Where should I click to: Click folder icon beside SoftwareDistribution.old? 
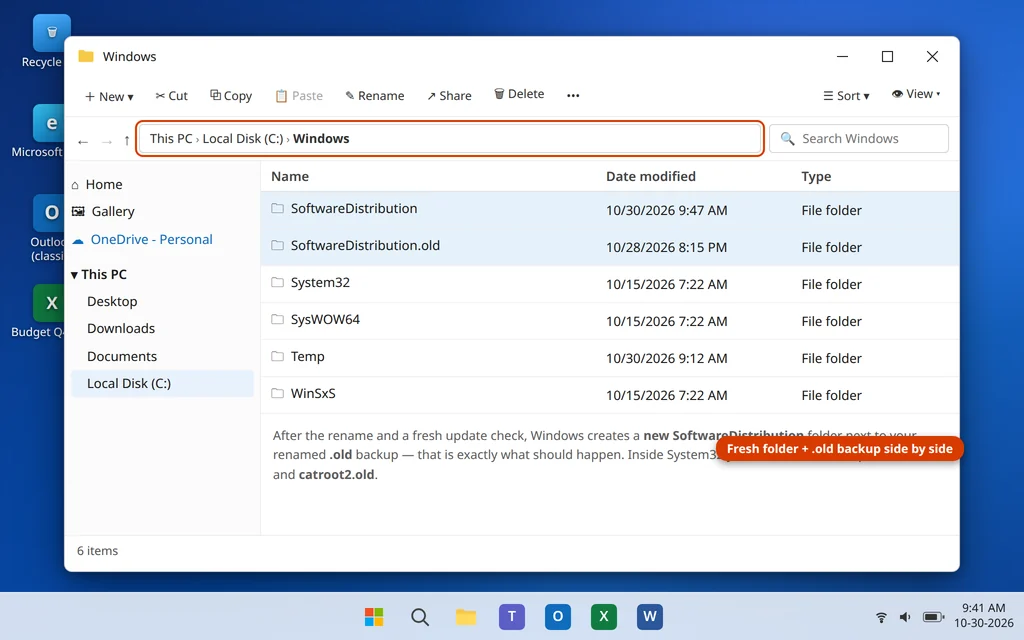[x=278, y=245]
